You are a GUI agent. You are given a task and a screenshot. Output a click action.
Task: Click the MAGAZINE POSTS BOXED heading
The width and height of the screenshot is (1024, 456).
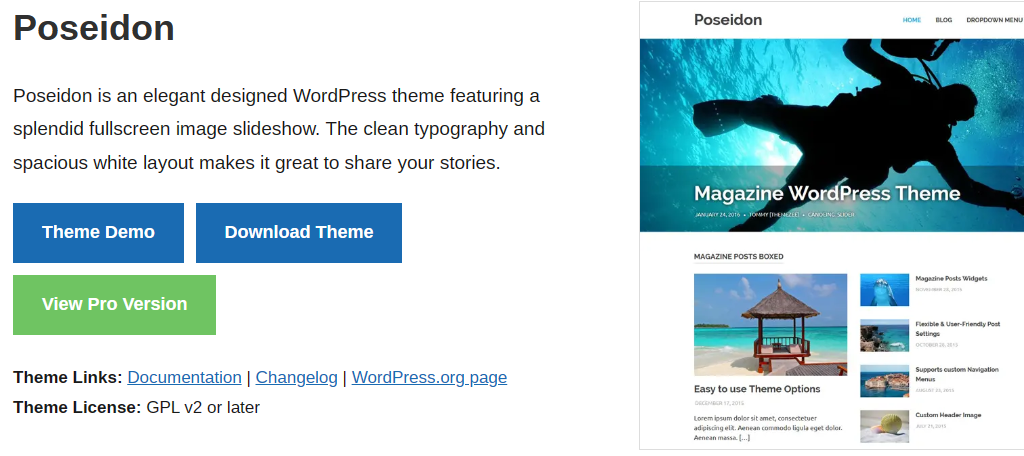pyautogui.click(x=738, y=257)
